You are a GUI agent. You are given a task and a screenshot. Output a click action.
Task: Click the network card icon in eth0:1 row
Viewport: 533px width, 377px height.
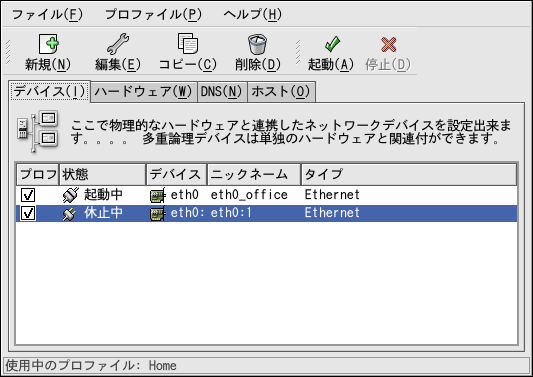tap(158, 213)
